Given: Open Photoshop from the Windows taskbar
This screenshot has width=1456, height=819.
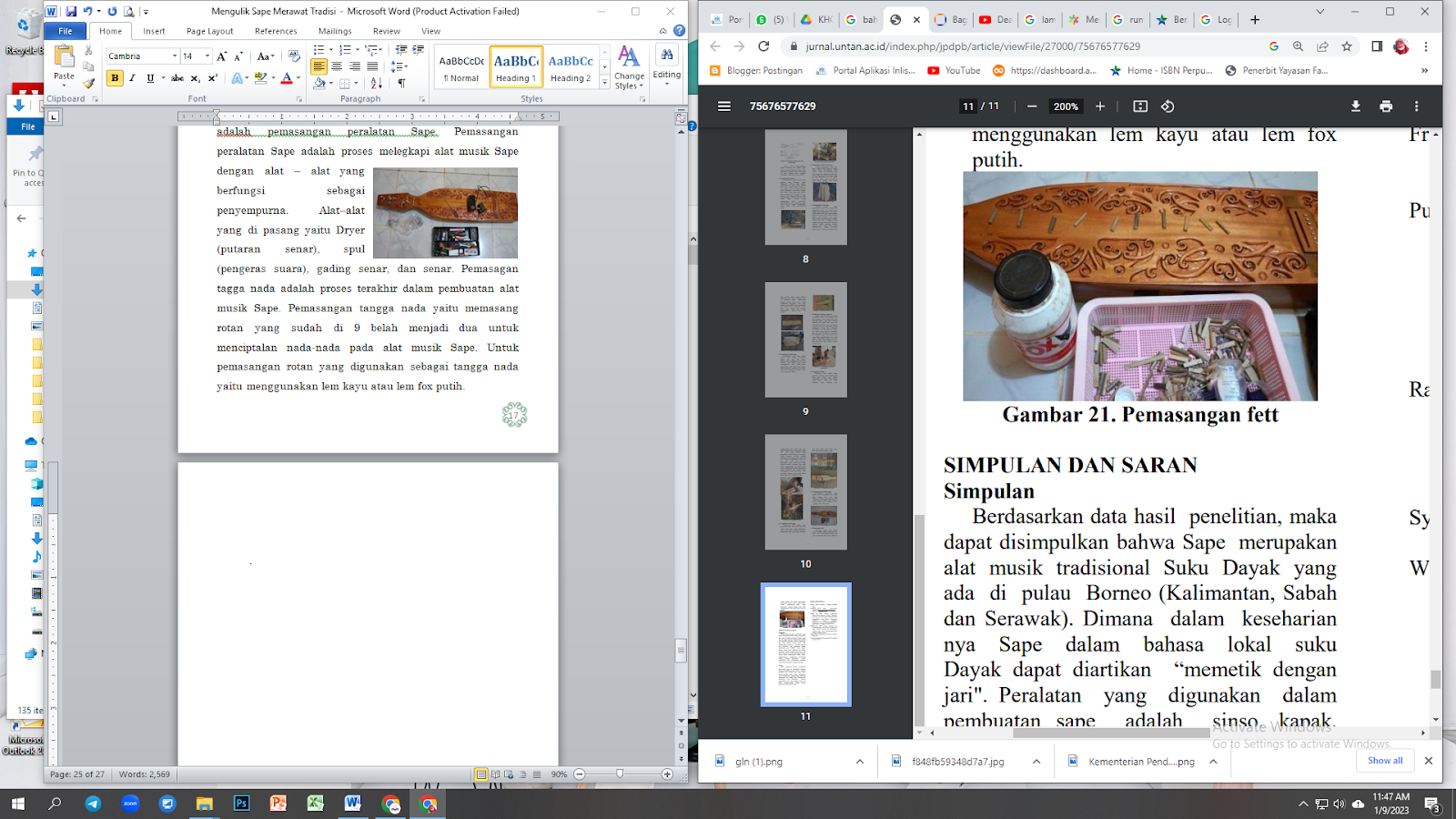Looking at the screenshot, I should tap(241, 804).
